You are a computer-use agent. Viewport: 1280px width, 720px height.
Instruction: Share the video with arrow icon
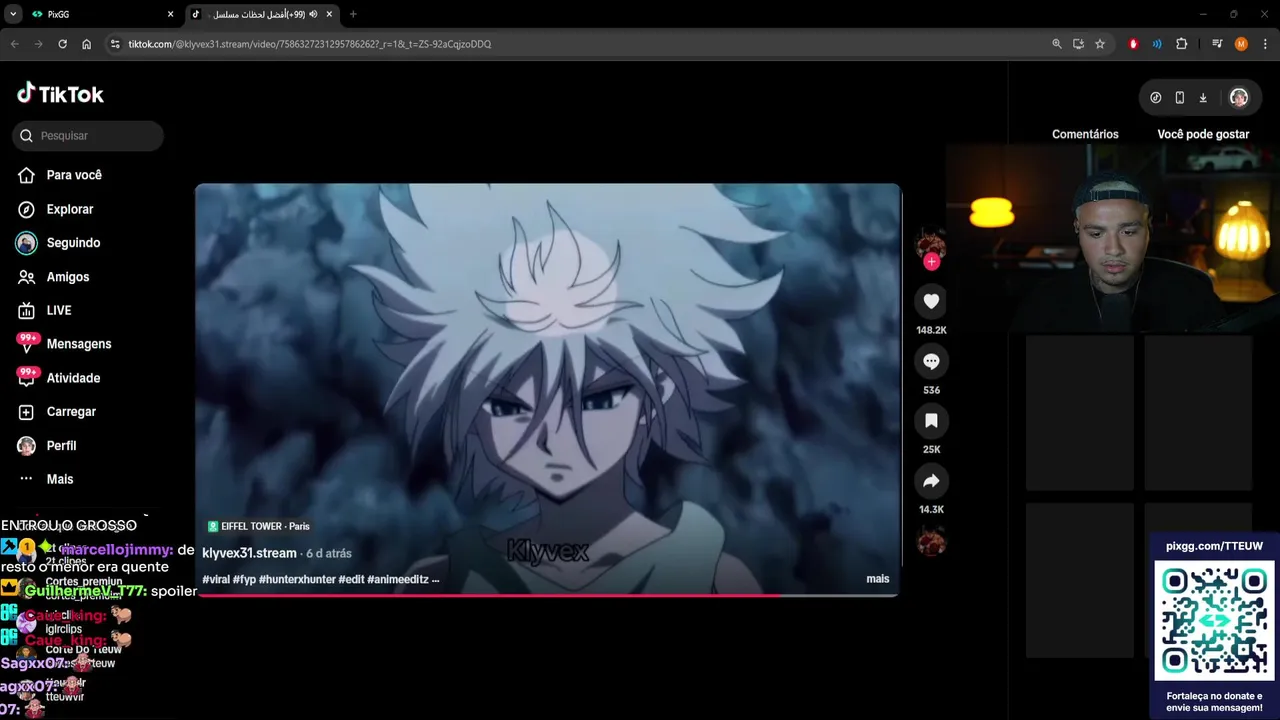point(931,481)
